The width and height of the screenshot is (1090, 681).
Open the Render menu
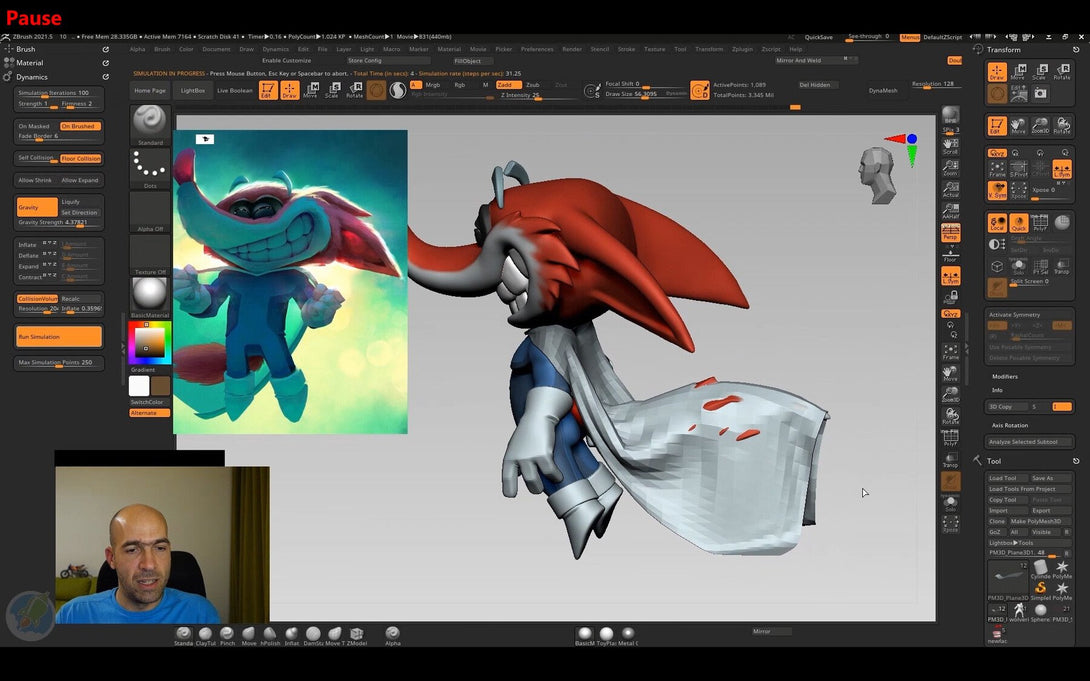tap(572, 49)
